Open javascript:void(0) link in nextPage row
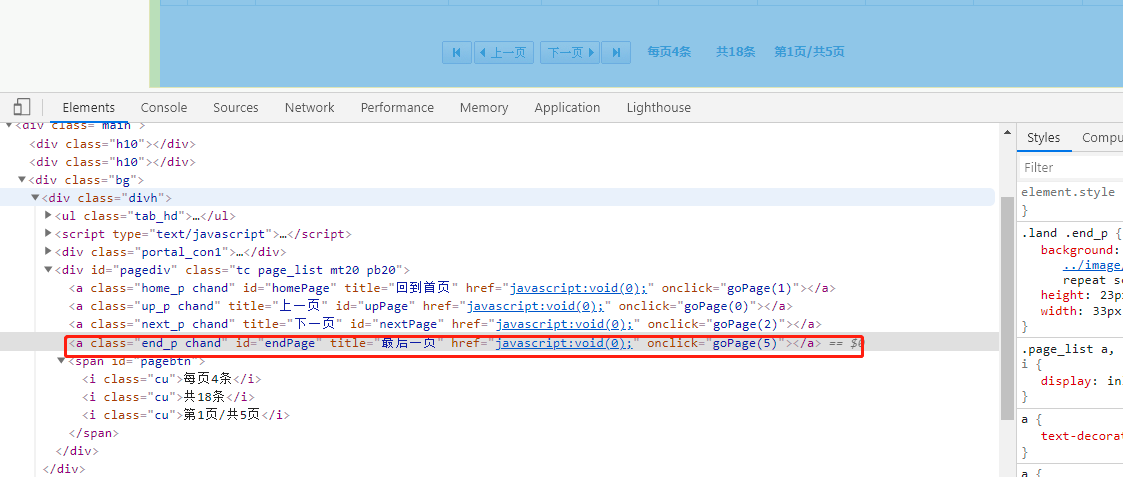Image resolution: width=1123 pixels, height=477 pixels. click(x=564, y=324)
